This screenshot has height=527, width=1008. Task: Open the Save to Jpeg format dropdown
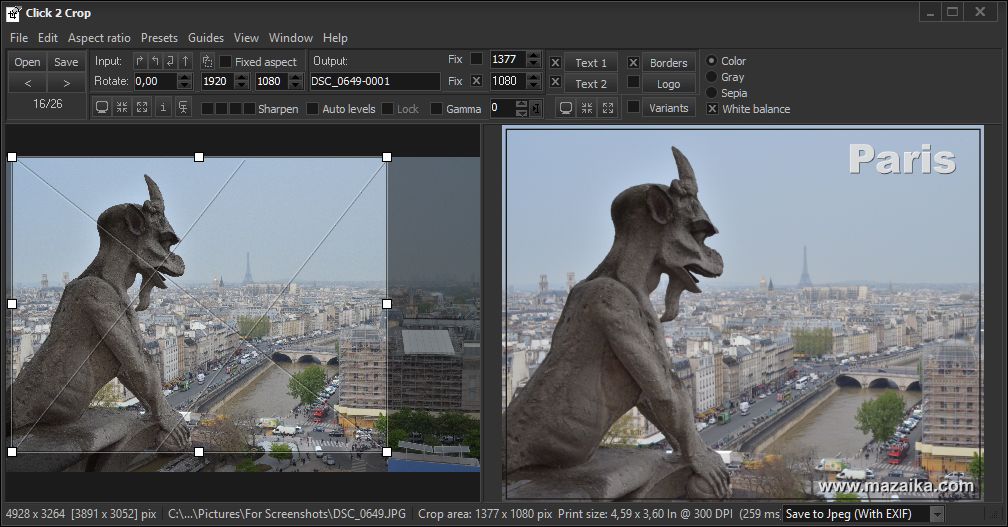937,514
